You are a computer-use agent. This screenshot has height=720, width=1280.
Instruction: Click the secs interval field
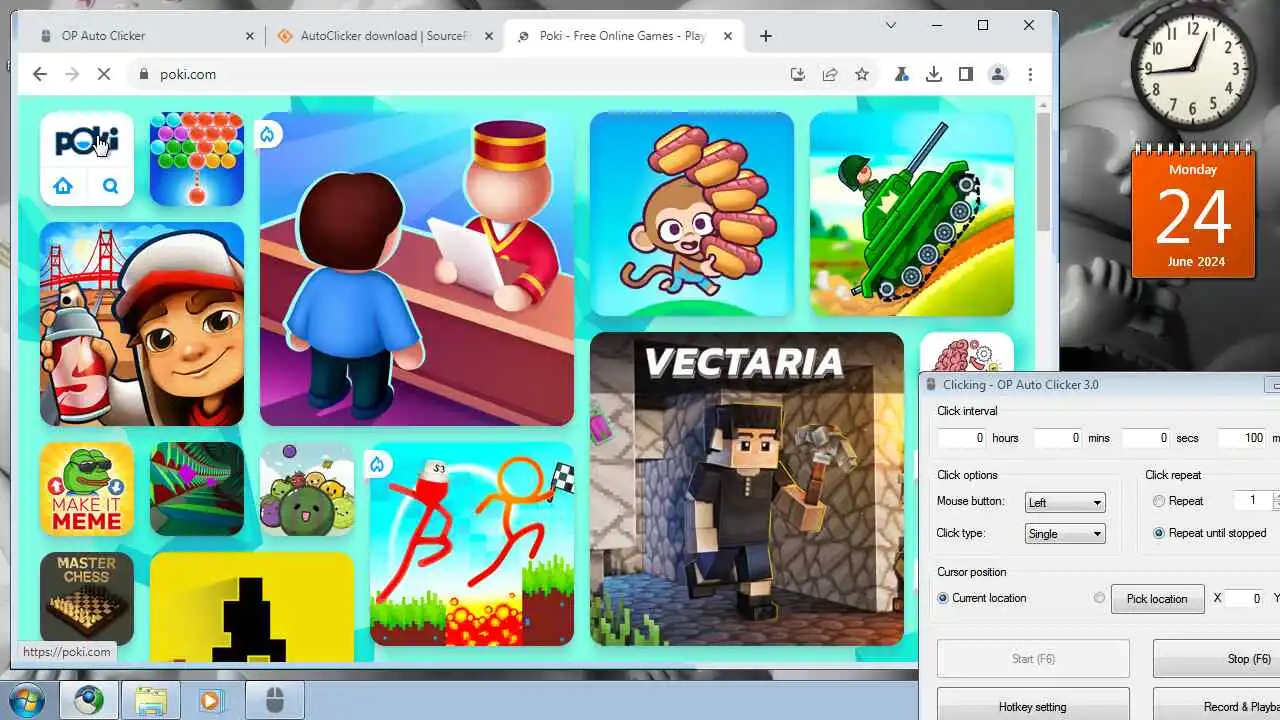click(x=1147, y=438)
